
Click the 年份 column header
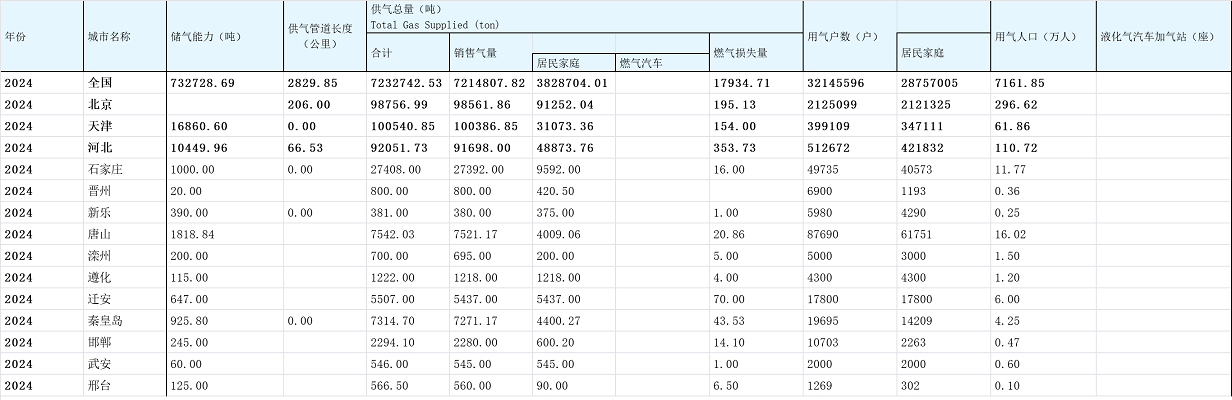(x=15, y=36)
